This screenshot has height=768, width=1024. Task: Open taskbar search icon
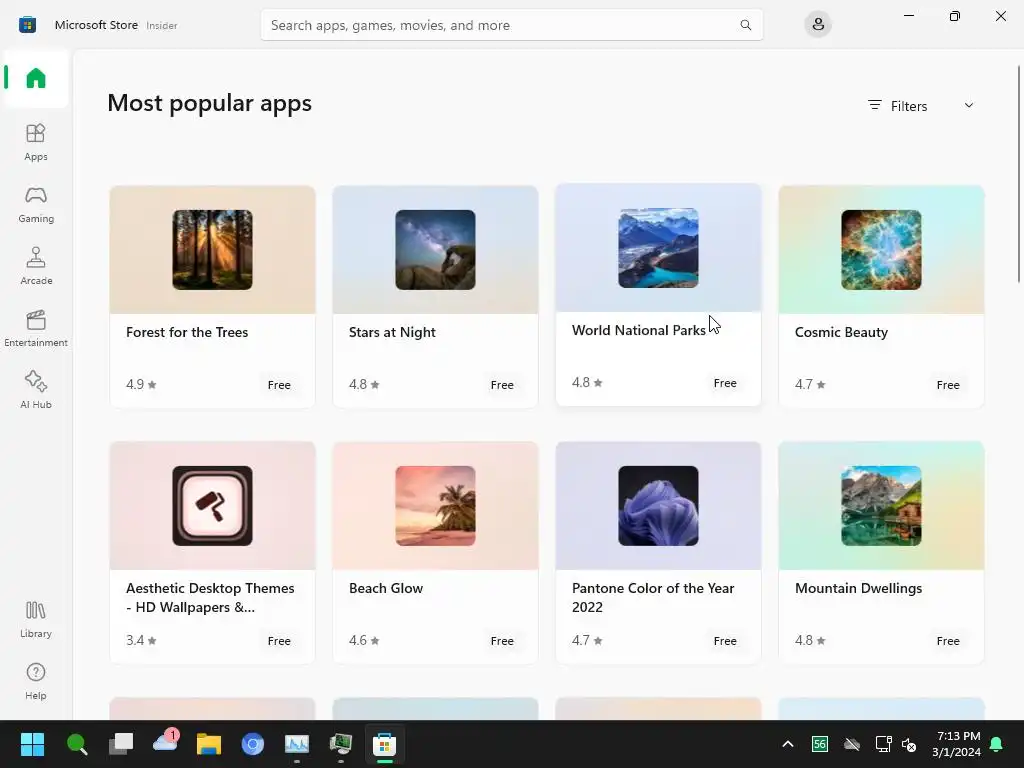(76, 744)
